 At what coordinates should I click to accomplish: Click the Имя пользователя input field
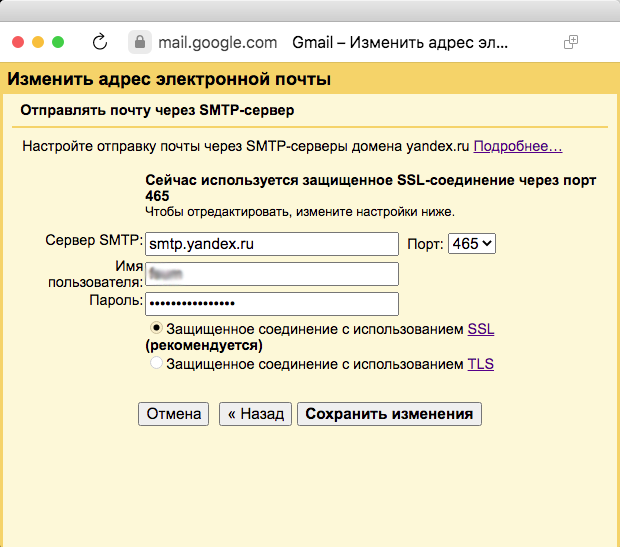(x=272, y=274)
